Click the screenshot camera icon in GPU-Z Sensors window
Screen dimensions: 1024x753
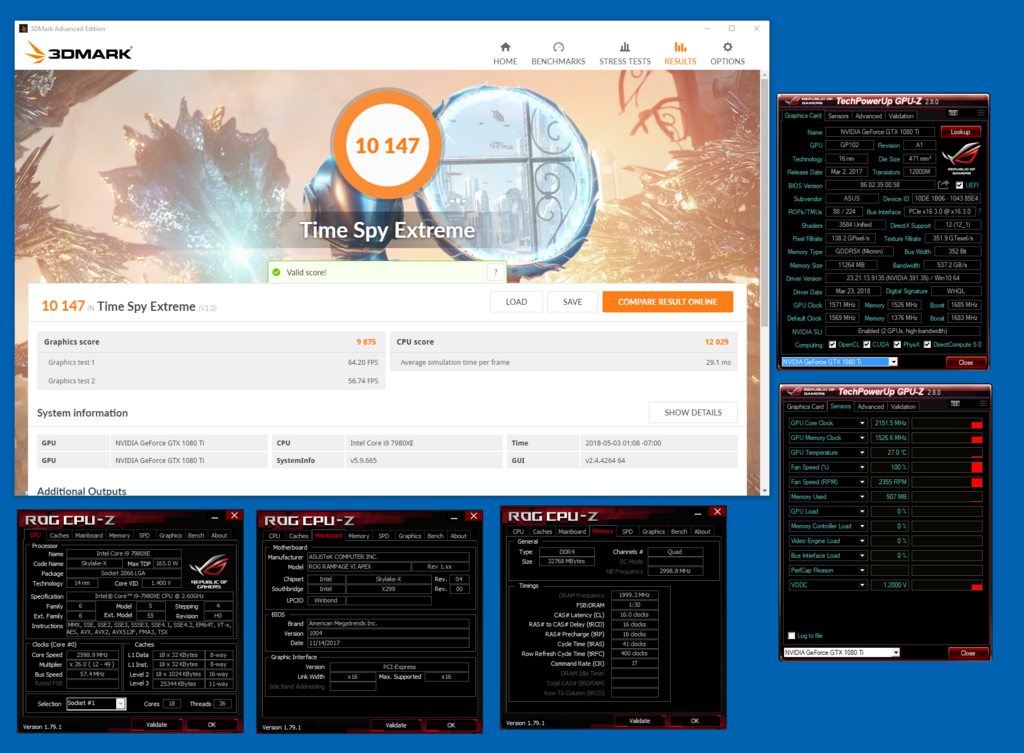955,404
